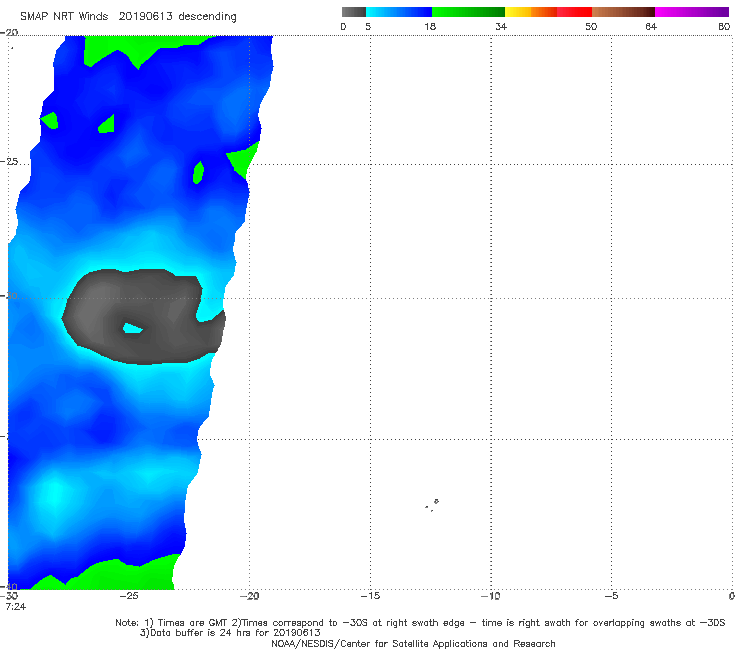Click the longitude axis label -15
This screenshot has width=740, height=650.
click(x=370, y=596)
